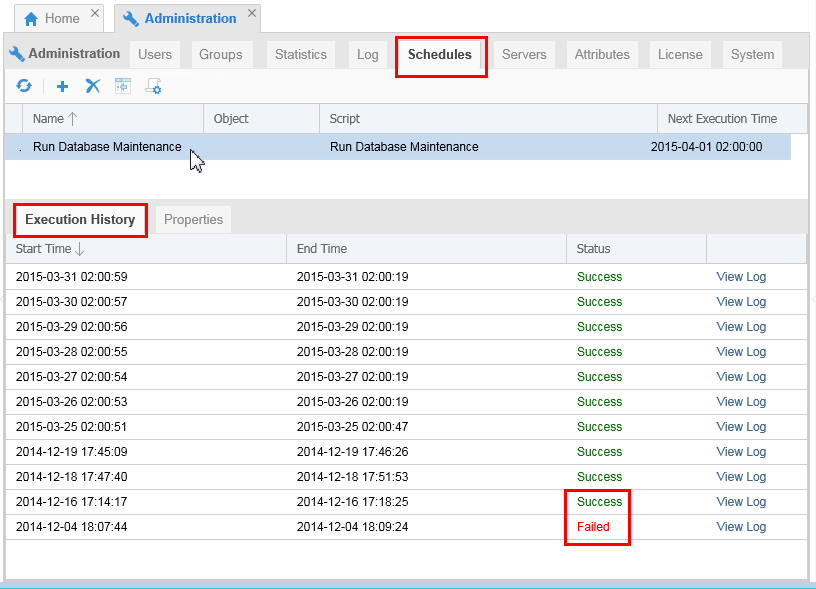Click Run Database Maintenance script cell

pyautogui.click(x=404, y=147)
